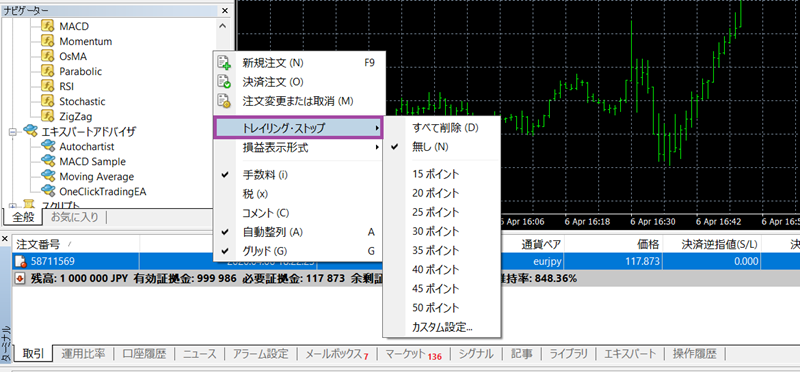Click the order 58711569 ticket icon
The width and height of the screenshot is (800, 372).
21,262
